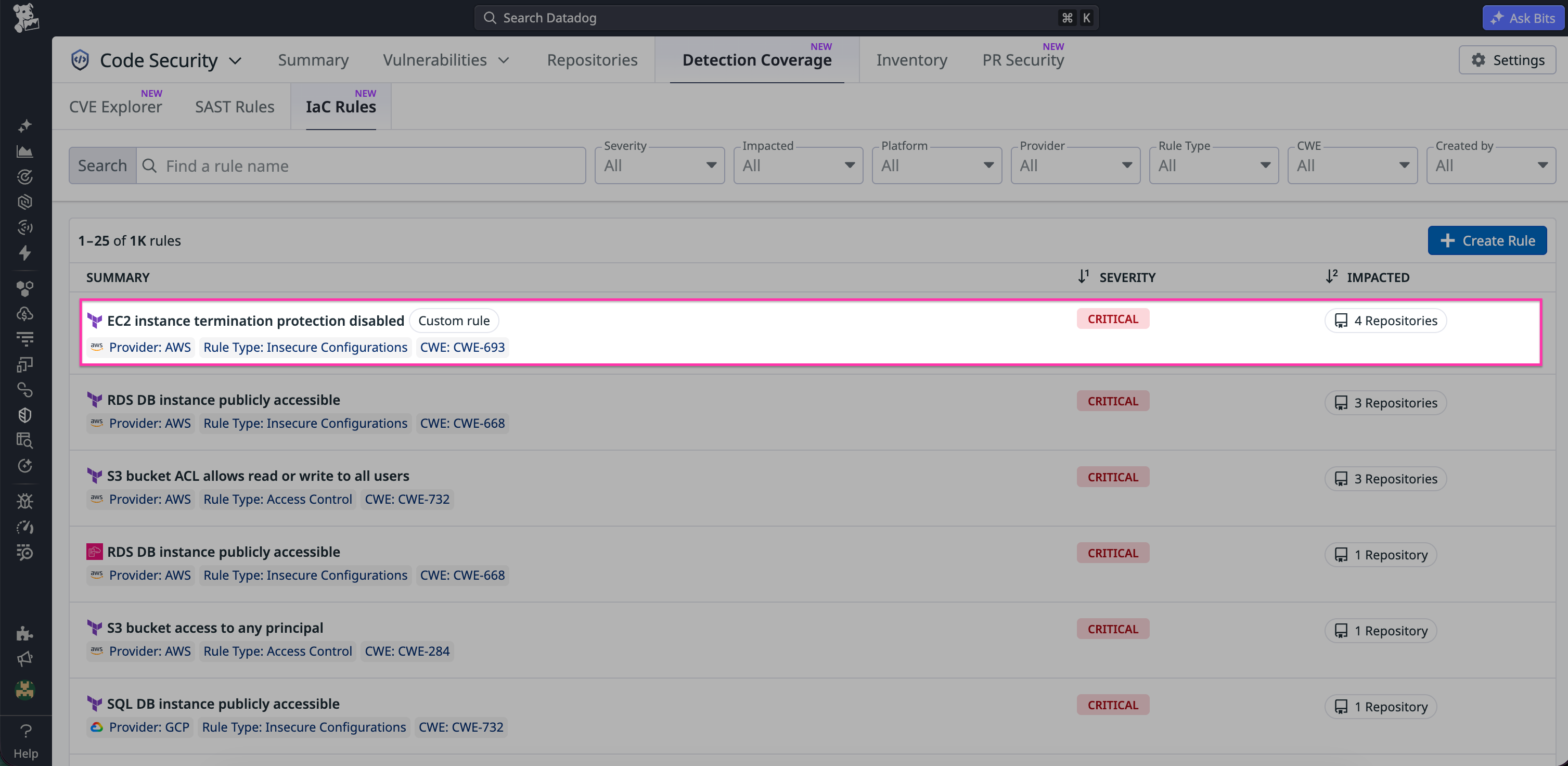Expand the Code Security product dropdown

coord(235,60)
